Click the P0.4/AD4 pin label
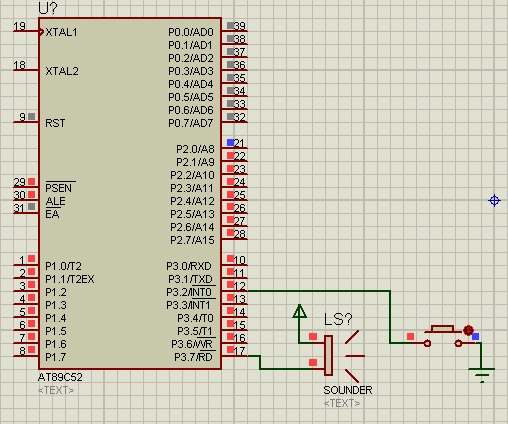The image size is (508, 424). pyautogui.click(x=191, y=84)
